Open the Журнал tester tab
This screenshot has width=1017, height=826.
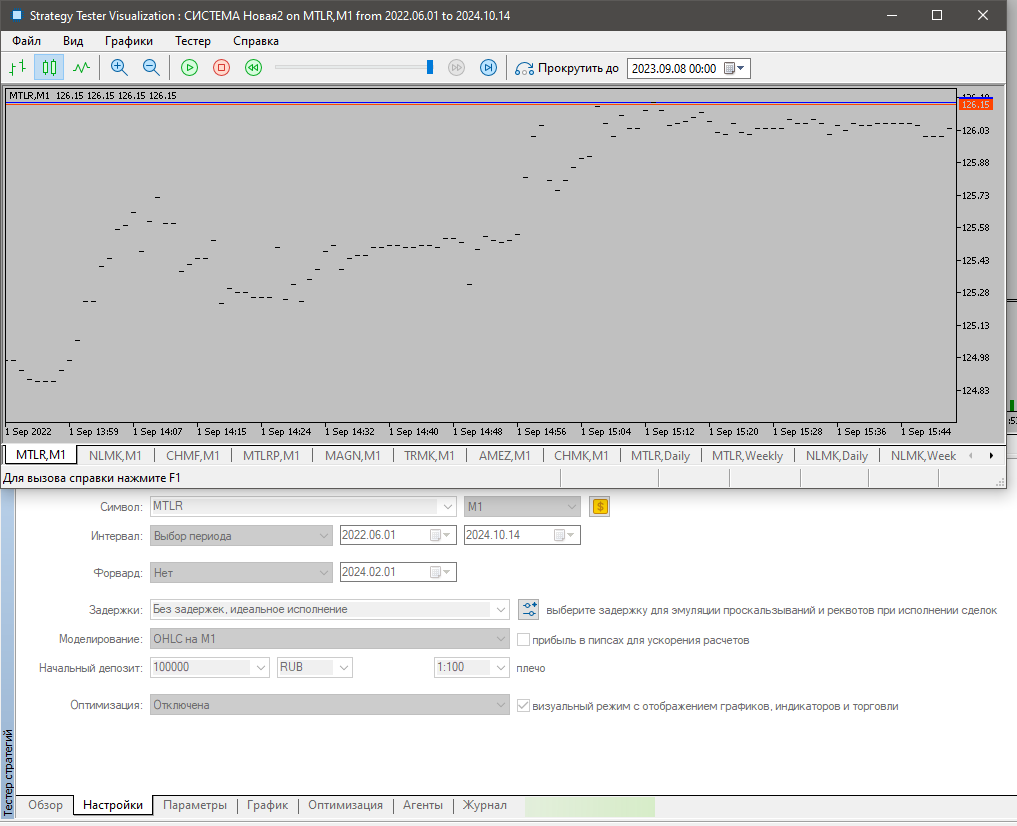coord(485,805)
